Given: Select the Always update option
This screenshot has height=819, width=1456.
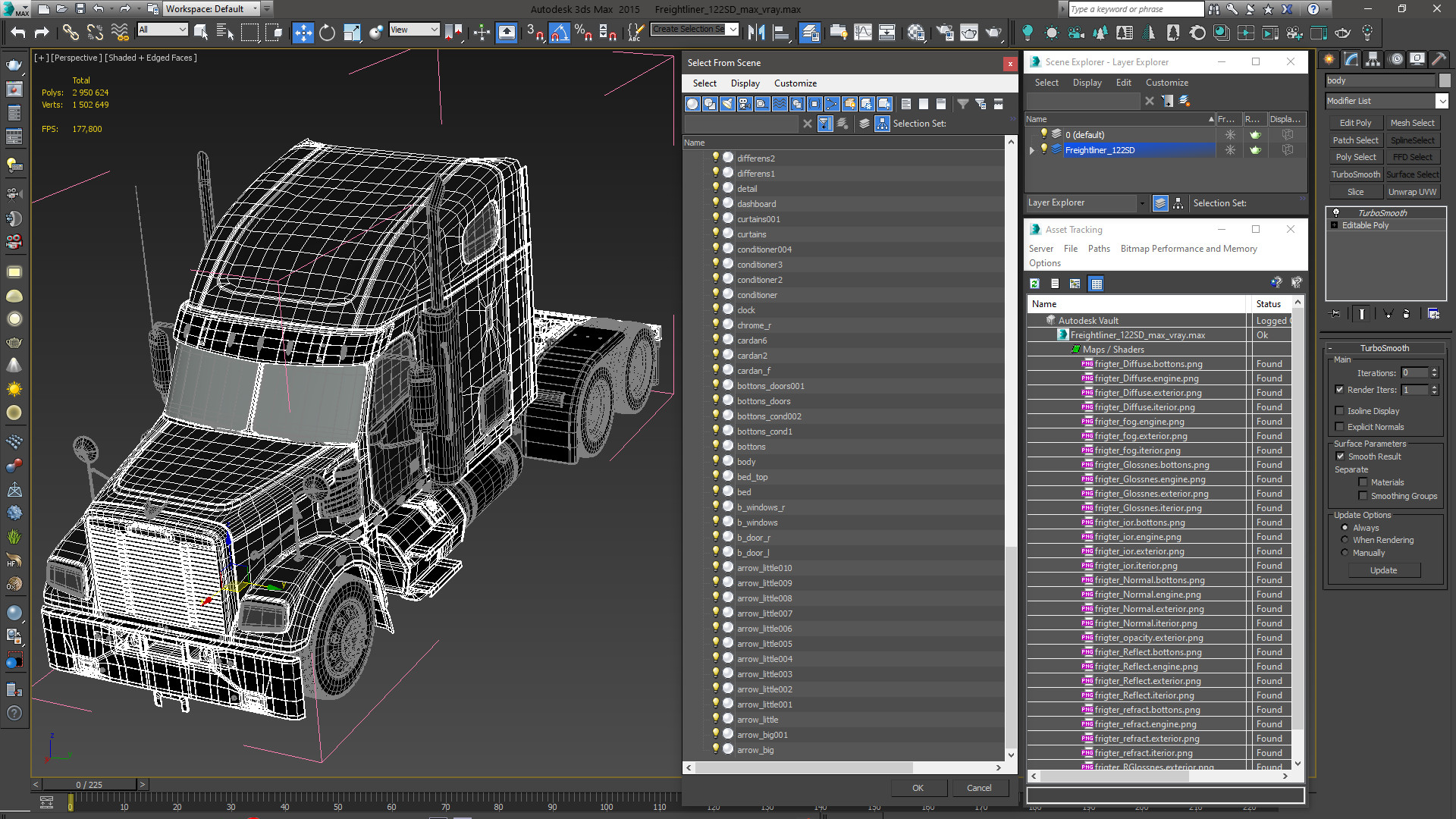Looking at the screenshot, I should pyautogui.click(x=1345, y=528).
